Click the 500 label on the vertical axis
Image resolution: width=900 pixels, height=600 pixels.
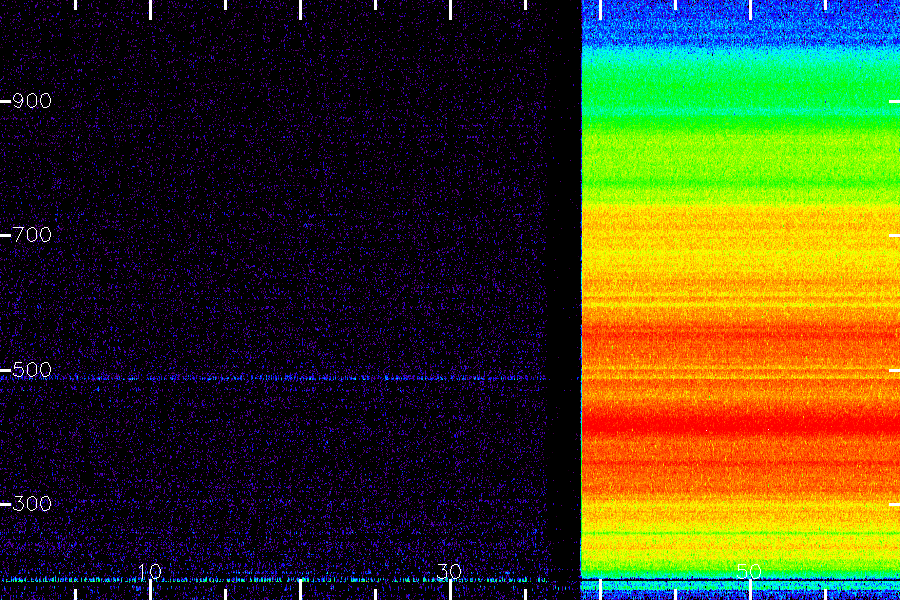(x=32, y=370)
